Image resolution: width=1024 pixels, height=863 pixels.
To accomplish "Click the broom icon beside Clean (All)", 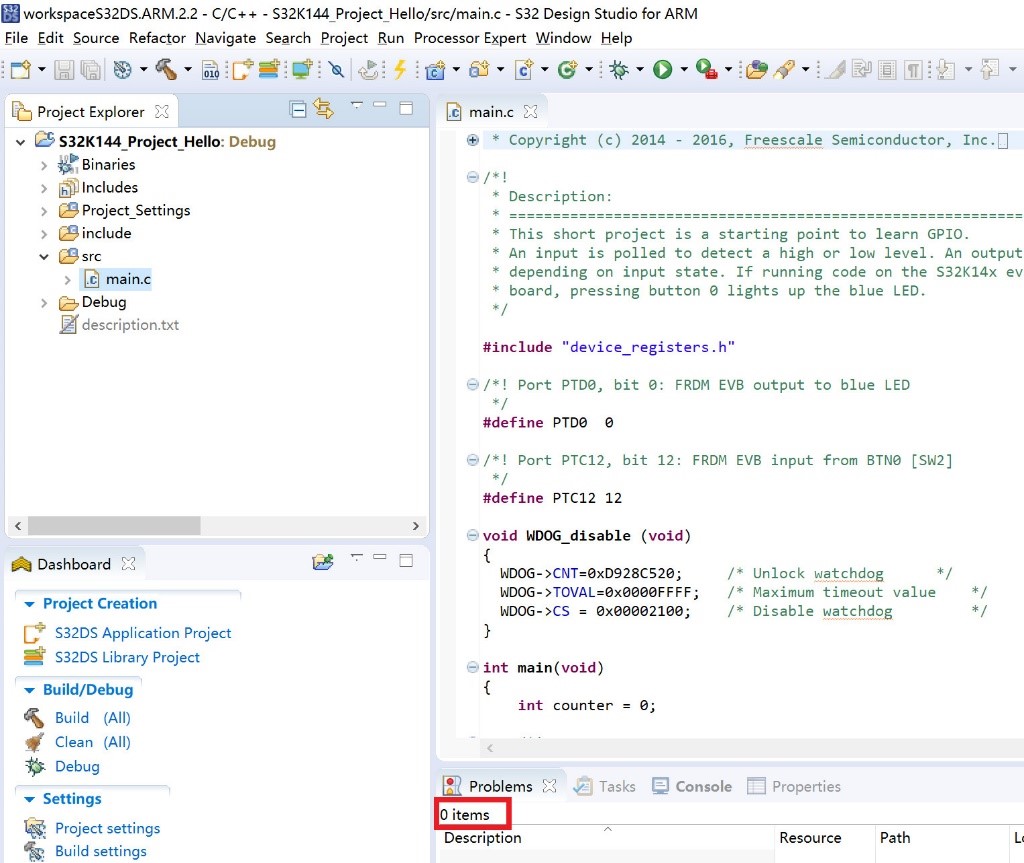I will (x=34, y=742).
